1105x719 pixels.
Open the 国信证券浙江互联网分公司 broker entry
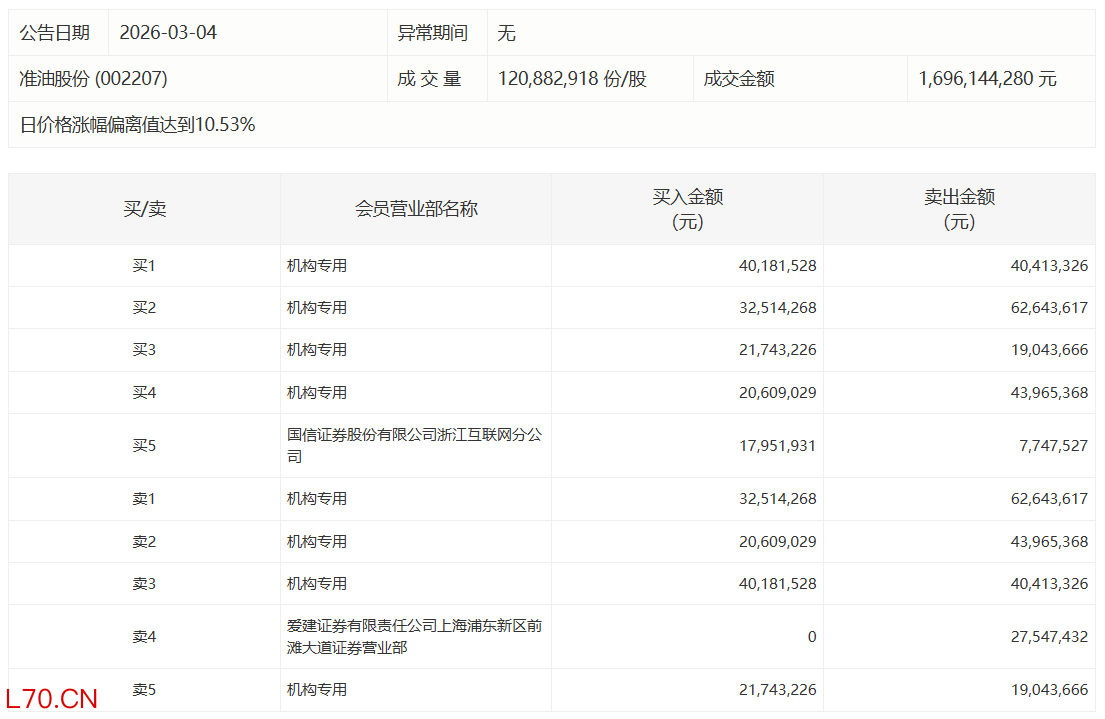pos(414,446)
